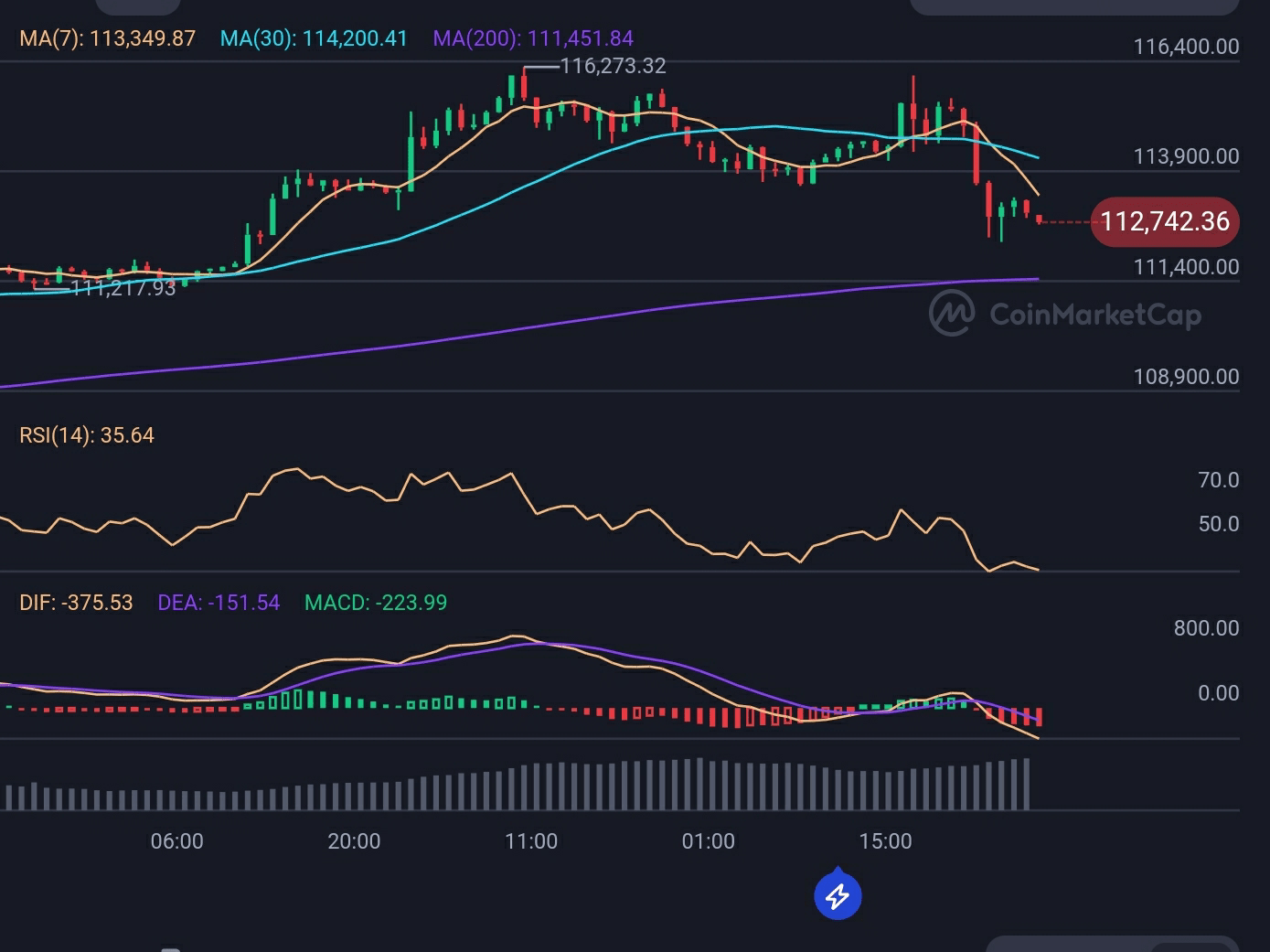Tap the blue lightning bolt icon
Viewport: 1270px width, 952px height.
(838, 896)
